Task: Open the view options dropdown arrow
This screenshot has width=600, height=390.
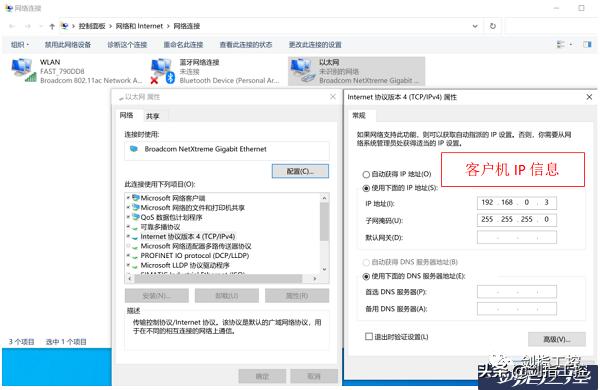Action: (x=571, y=44)
